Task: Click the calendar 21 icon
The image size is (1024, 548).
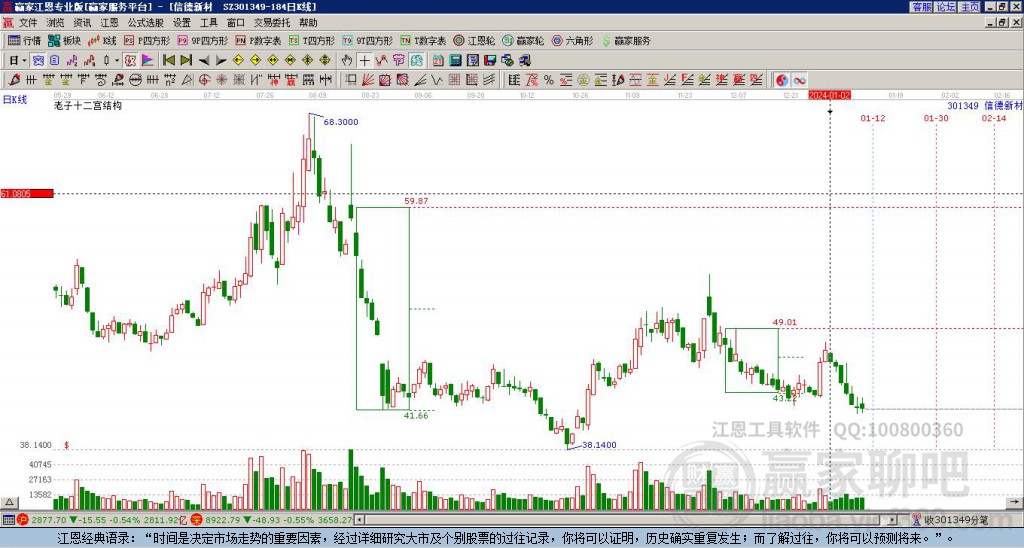Action: coord(438,61)
